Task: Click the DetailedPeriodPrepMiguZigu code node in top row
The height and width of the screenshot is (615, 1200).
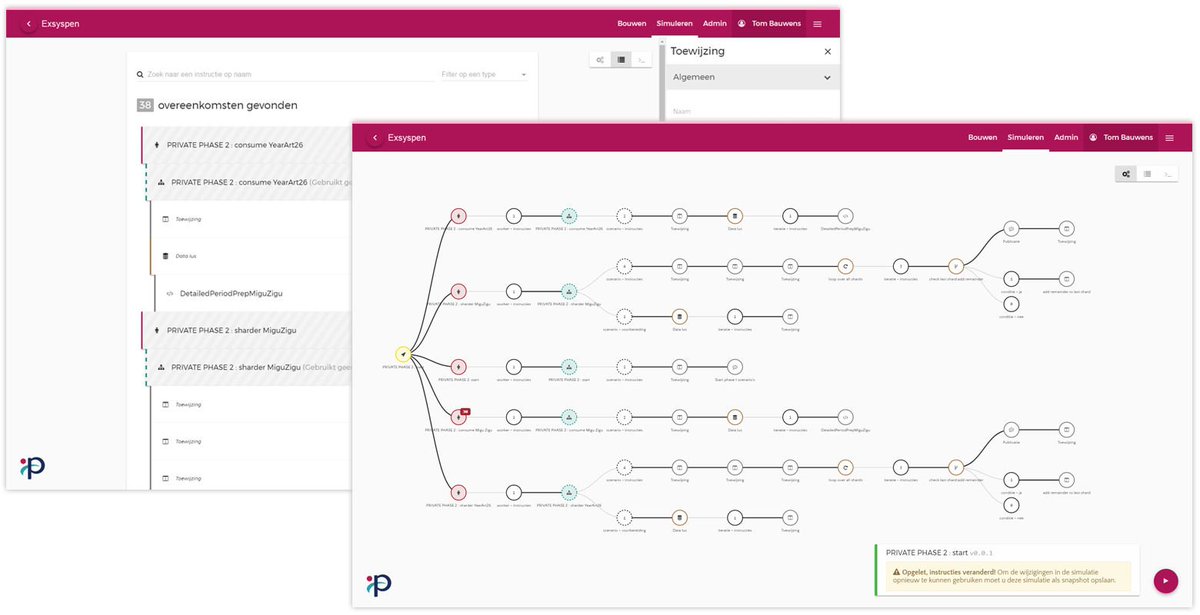Action: pyautogui.click(x=846, y=215)
